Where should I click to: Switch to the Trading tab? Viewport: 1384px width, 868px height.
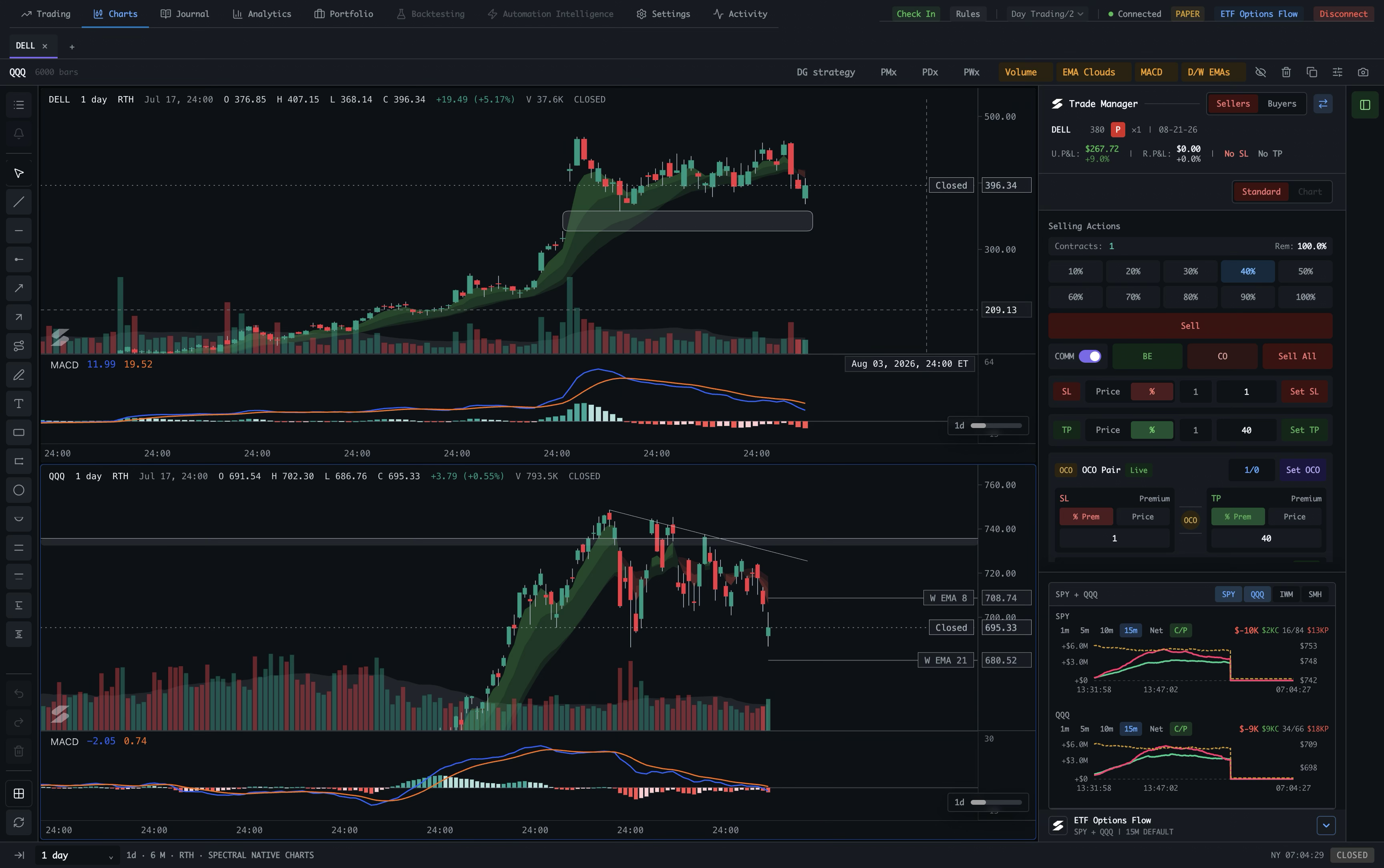point(46,14)
